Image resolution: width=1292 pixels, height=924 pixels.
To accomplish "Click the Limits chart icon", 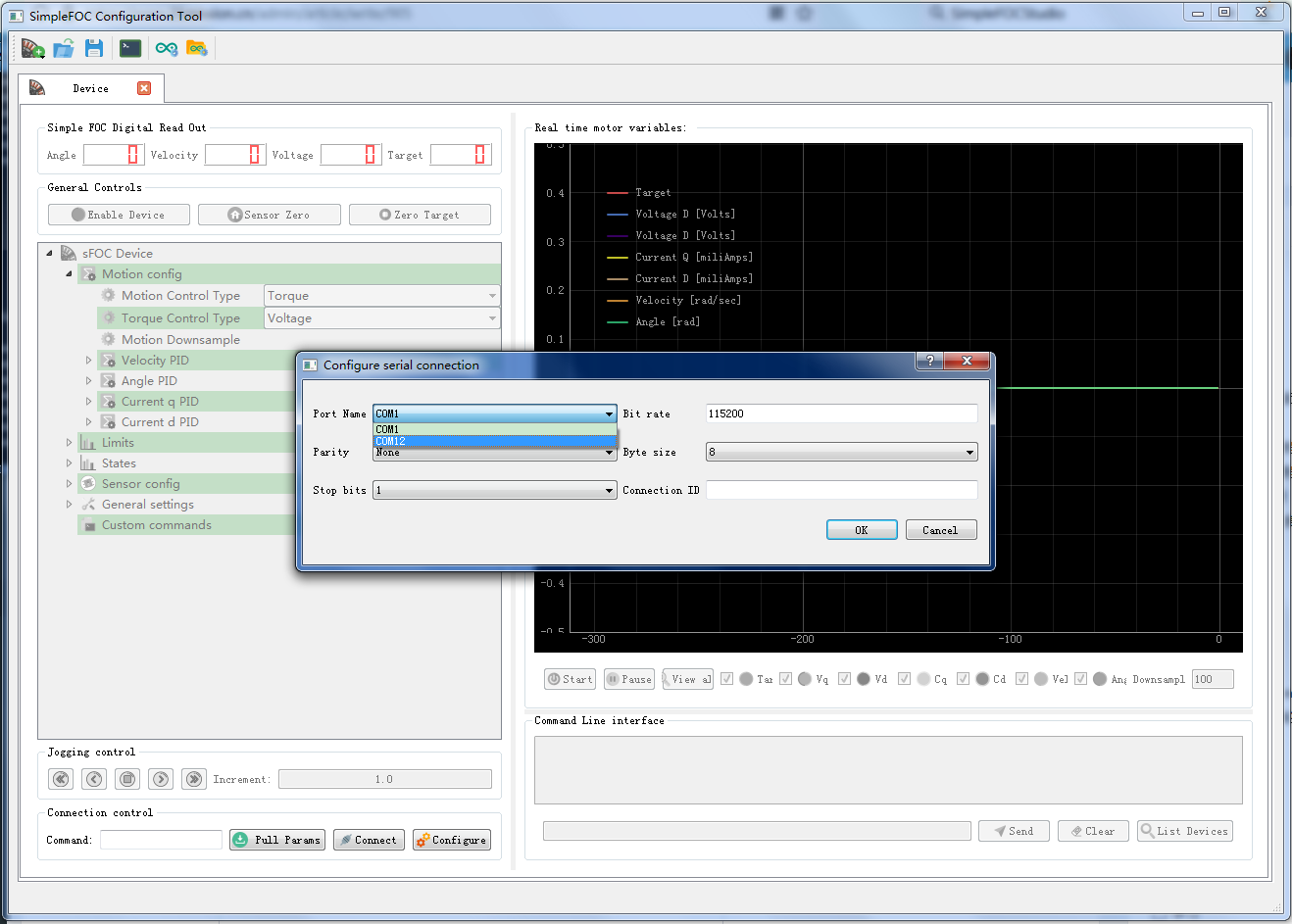I will pos(88,443).
